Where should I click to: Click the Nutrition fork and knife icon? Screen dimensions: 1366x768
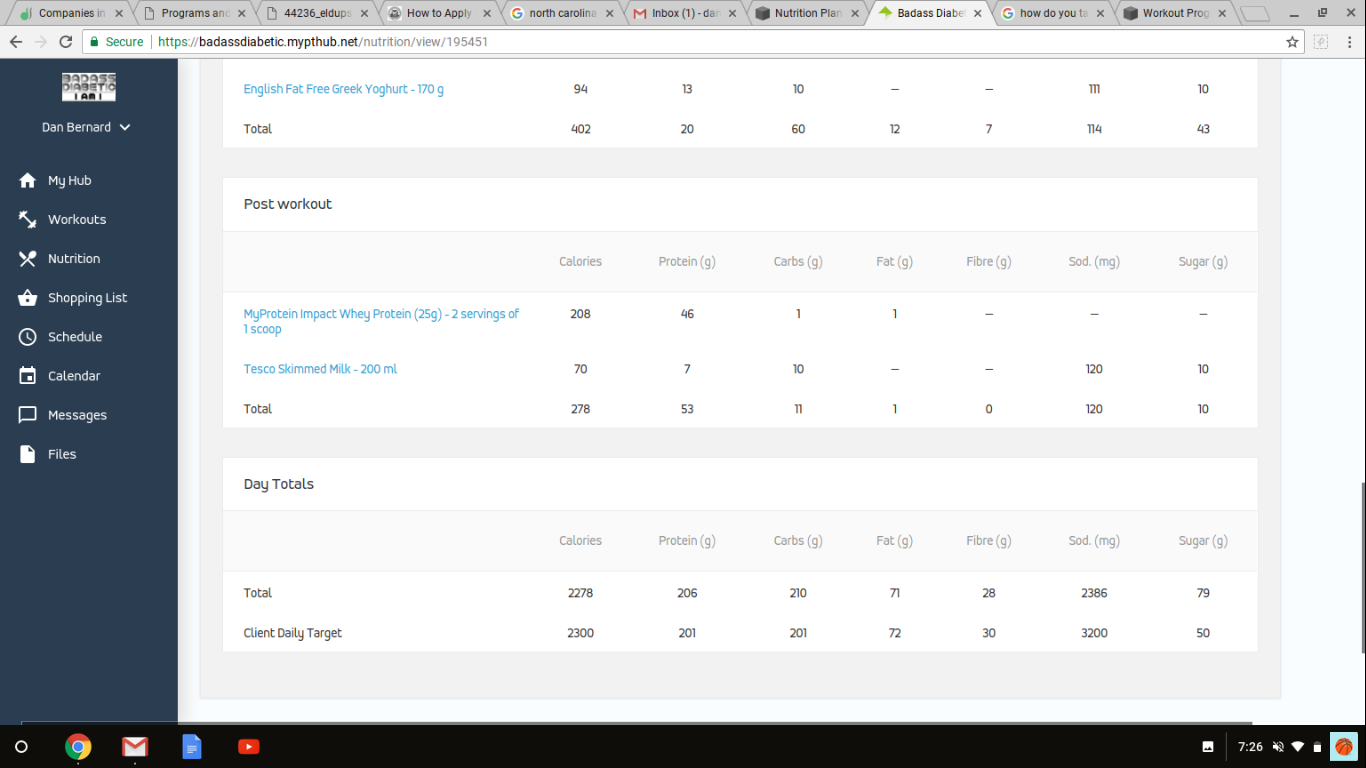(28, 258)
